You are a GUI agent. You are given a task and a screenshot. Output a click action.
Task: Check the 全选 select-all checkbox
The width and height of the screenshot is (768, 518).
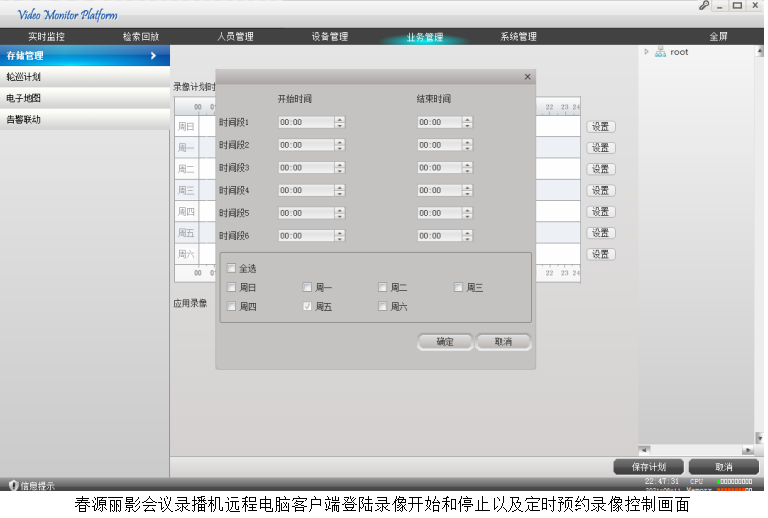[232, 268]
